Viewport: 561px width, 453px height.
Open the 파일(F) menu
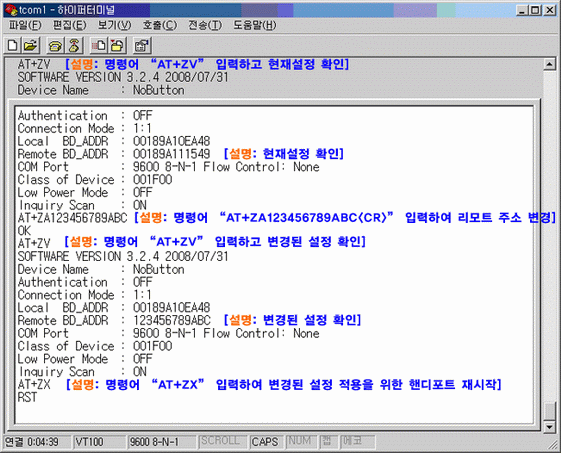[x=25, y=25]
